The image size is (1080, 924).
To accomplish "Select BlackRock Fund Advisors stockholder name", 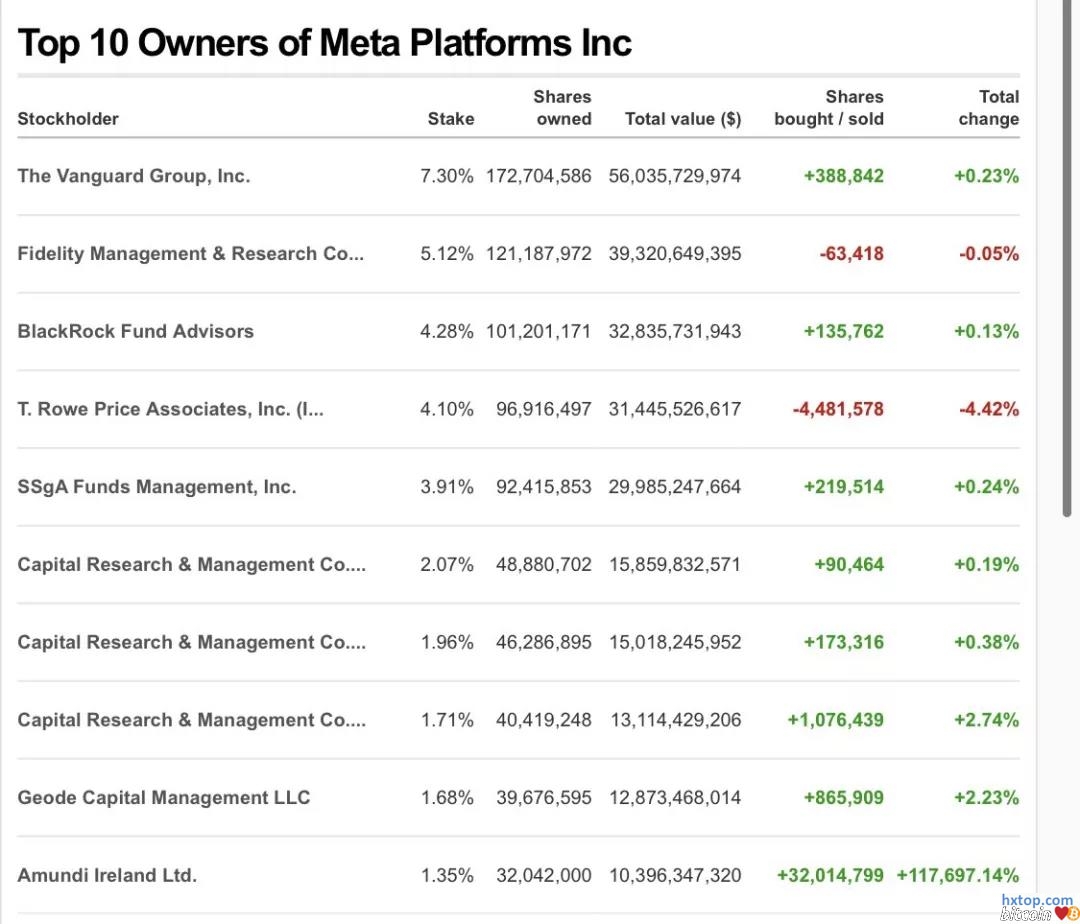I will 136,331.
